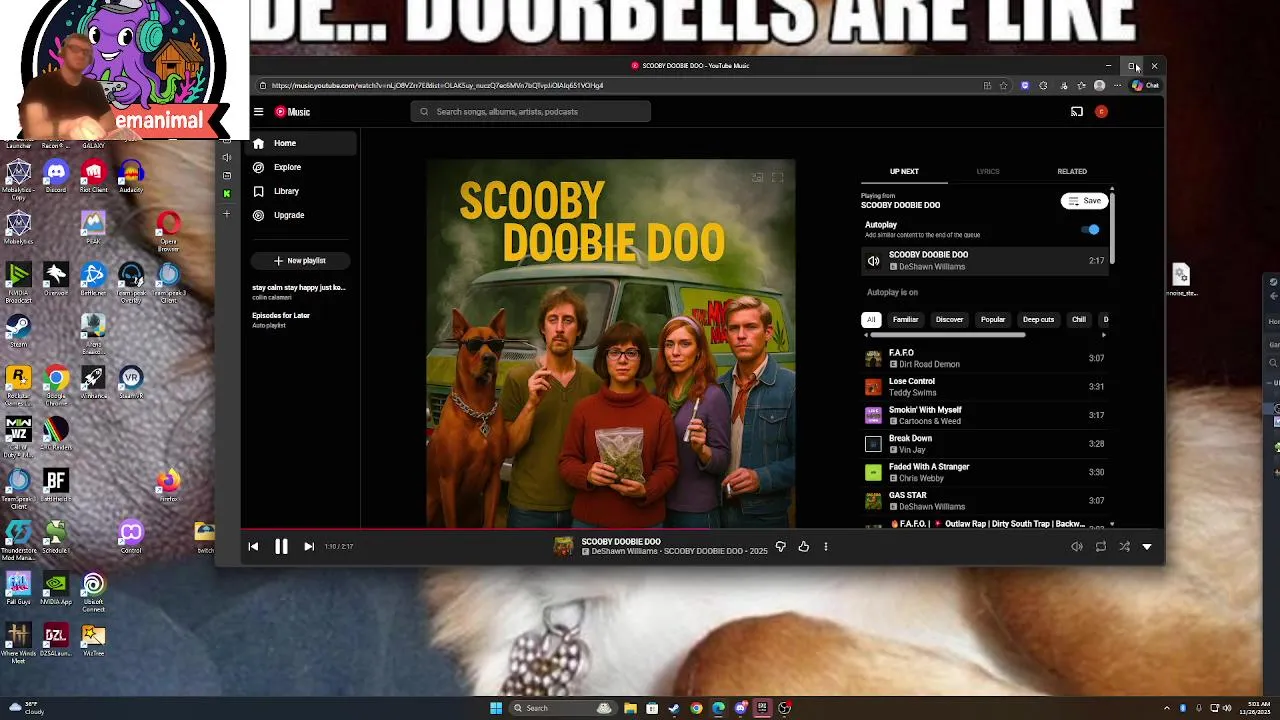Viewport: 1280px width, 720px height.
Task: Play Break Down by Vin Jay
Action: (985, 444)
